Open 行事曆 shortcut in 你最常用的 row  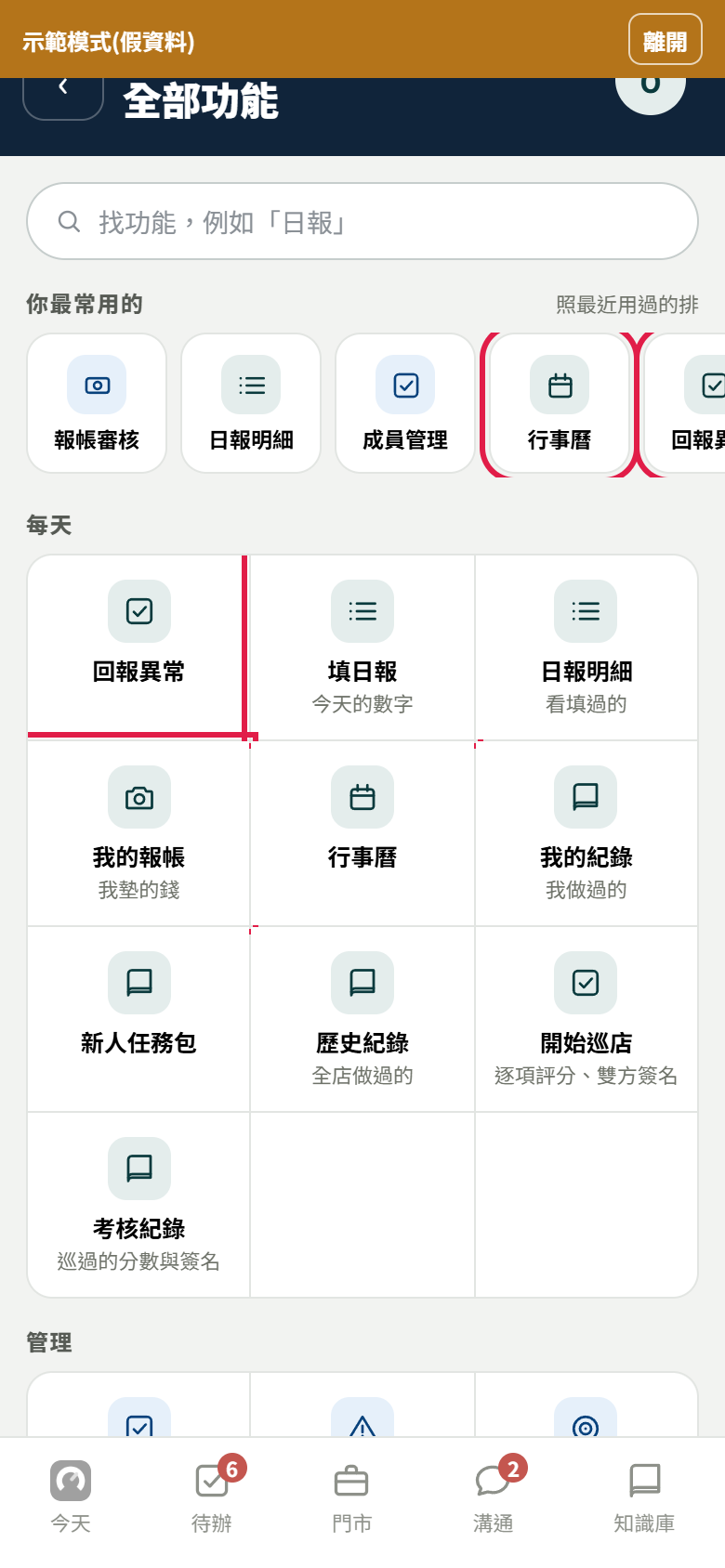[560, 403]
